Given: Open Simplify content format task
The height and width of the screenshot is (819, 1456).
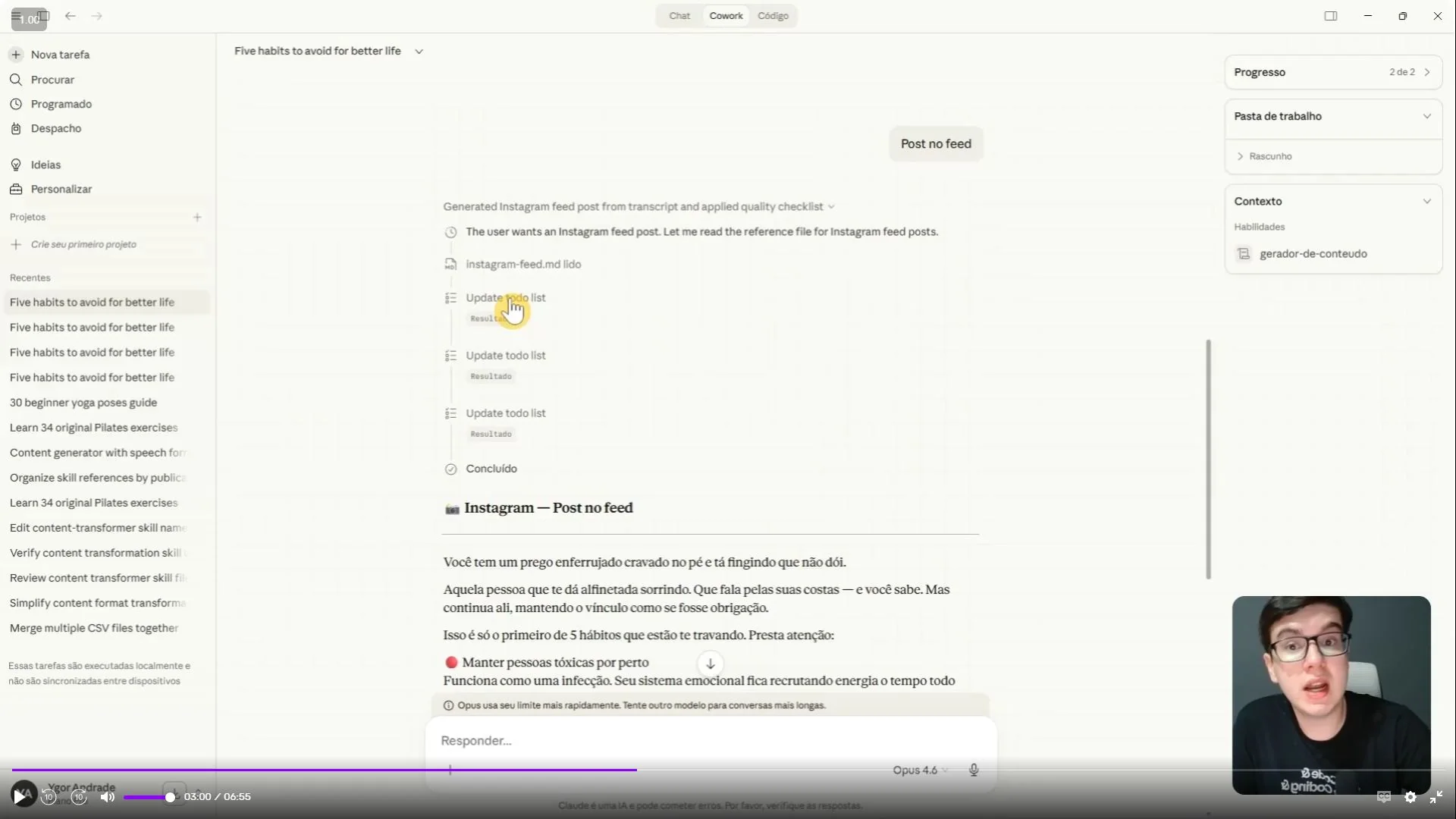Looking at the screenshot, I should (98, 603).
